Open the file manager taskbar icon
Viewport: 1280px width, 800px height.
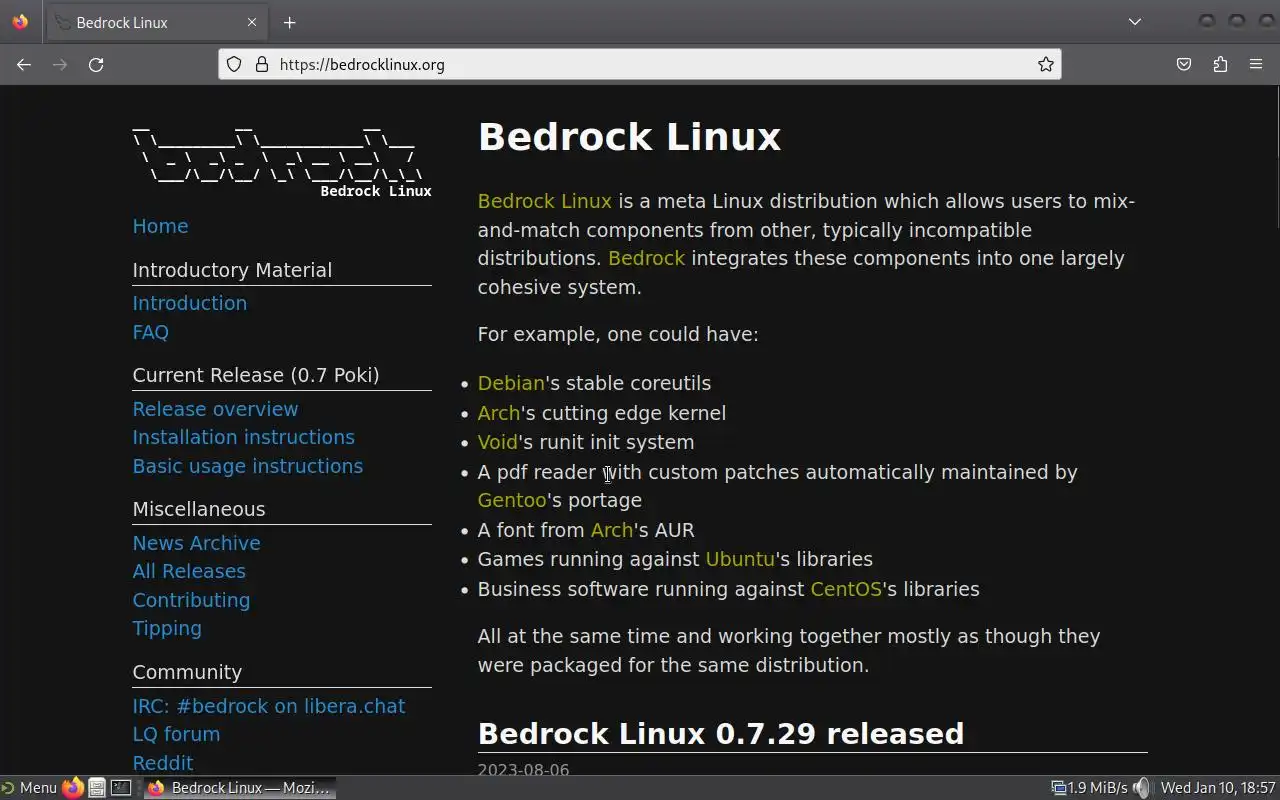pyautogui.click(x=97, y=788)
